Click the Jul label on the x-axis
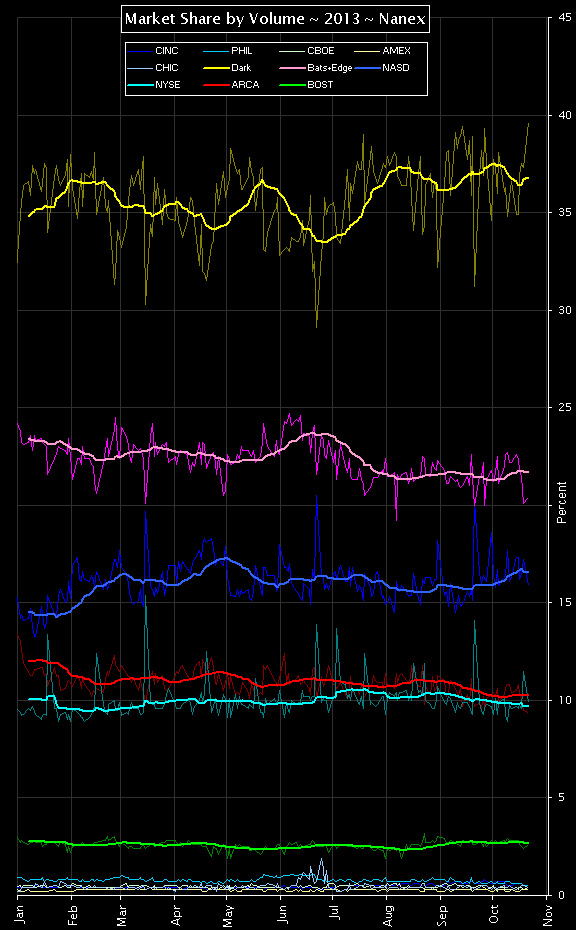The image size is (576, 930). pos(335,910)
